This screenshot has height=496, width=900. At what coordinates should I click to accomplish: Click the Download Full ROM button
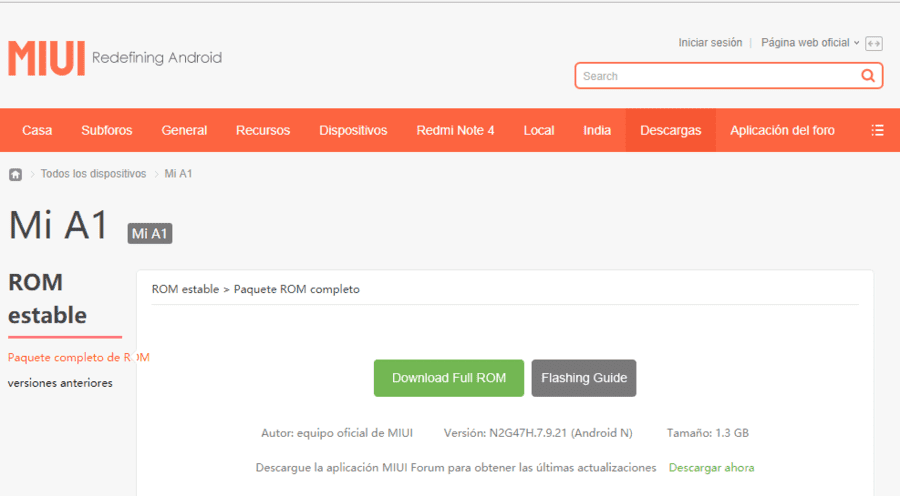[449, 378]
